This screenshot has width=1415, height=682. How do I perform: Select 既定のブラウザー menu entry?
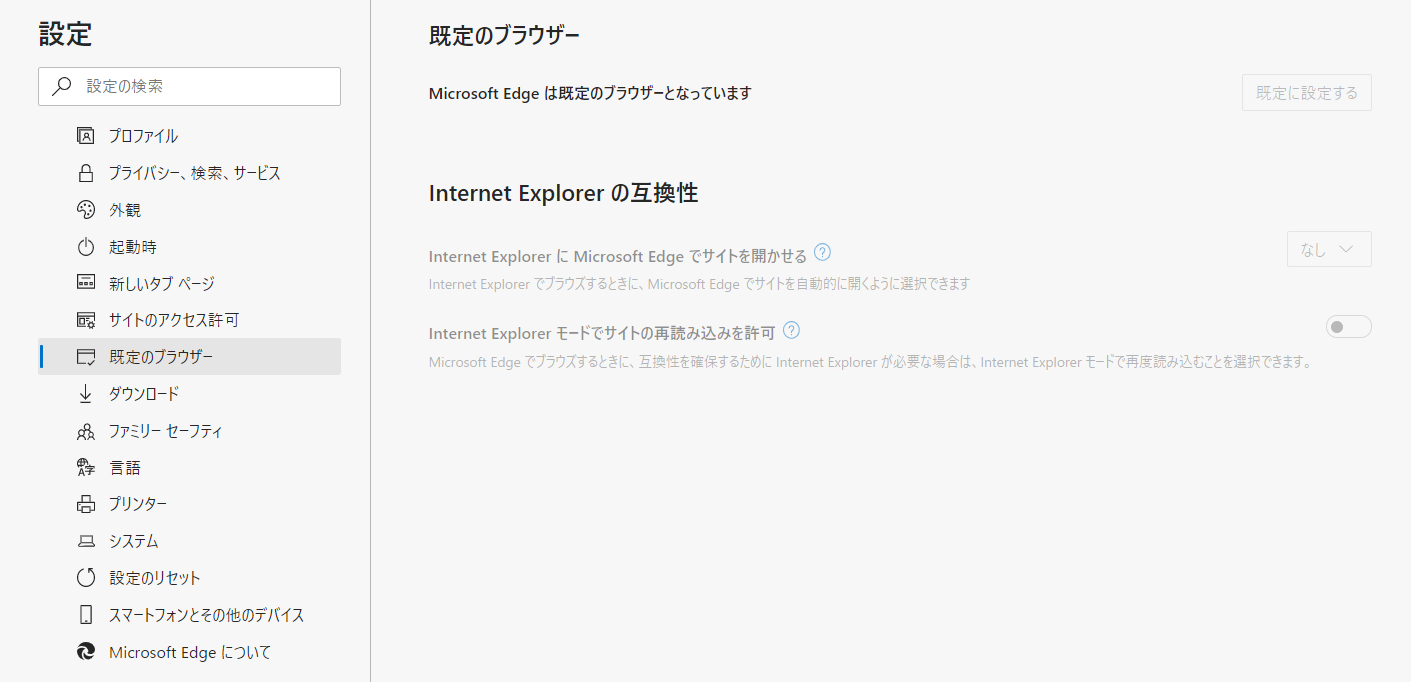[189, 357]
